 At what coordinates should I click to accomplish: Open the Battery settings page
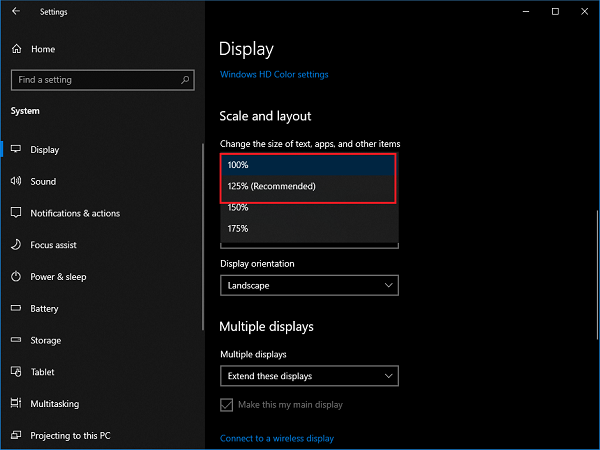pos(44,309)
